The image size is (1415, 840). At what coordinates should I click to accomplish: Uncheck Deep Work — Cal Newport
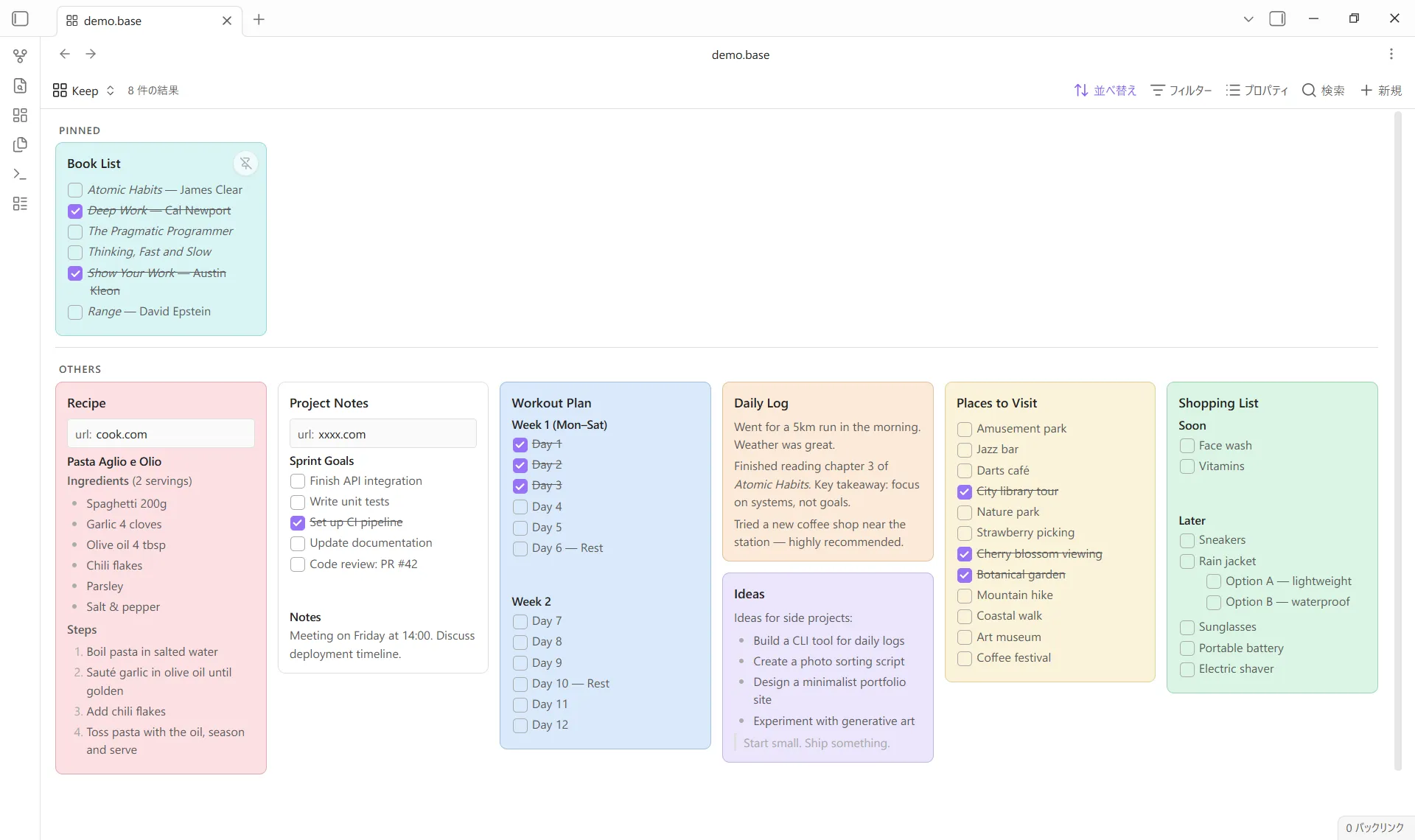click(x=75, y=211)
